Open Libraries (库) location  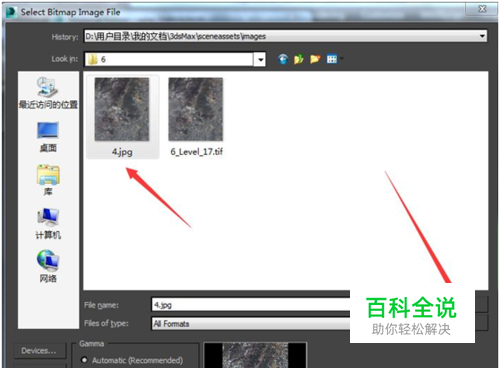click(48, 180)
